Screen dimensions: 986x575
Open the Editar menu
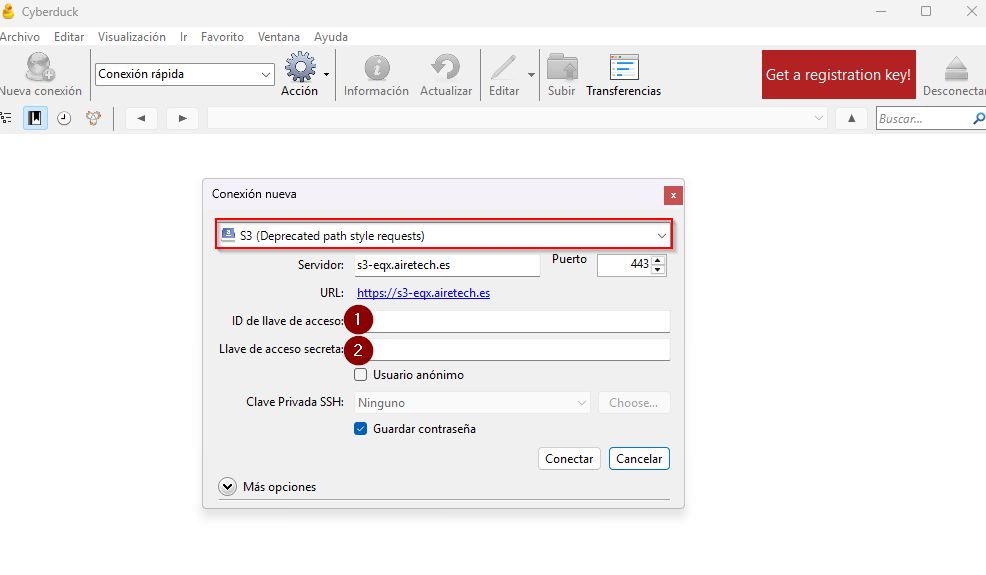tap(69, 37)
